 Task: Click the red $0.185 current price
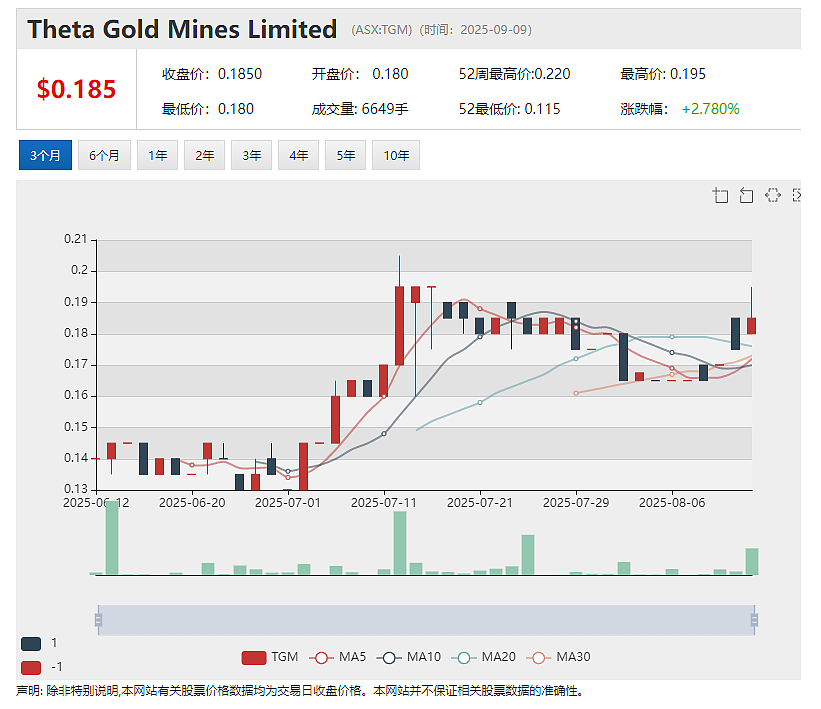(76, 89)
